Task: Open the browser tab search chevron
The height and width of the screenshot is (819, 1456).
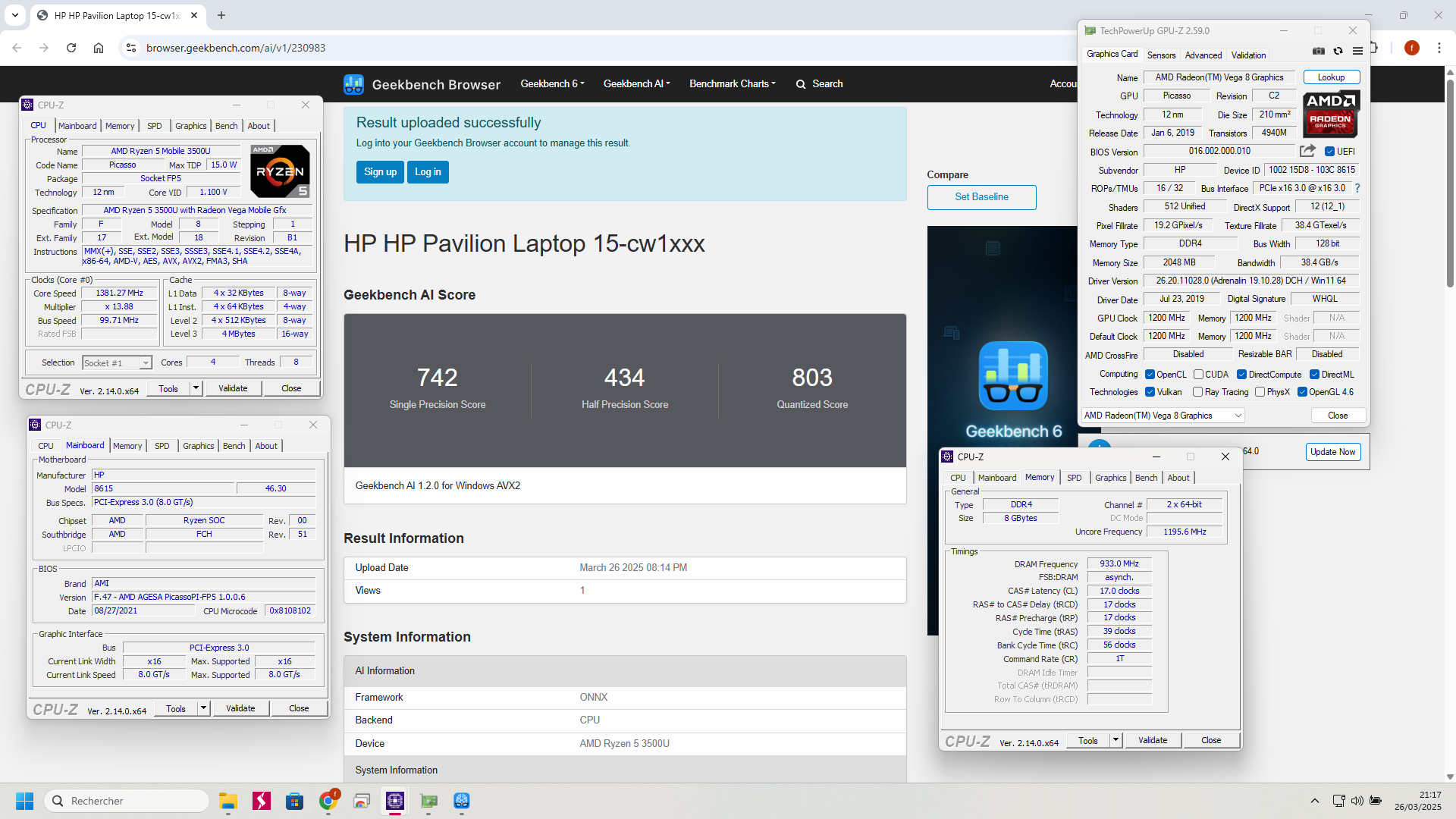Action: [x=14, y=15]
